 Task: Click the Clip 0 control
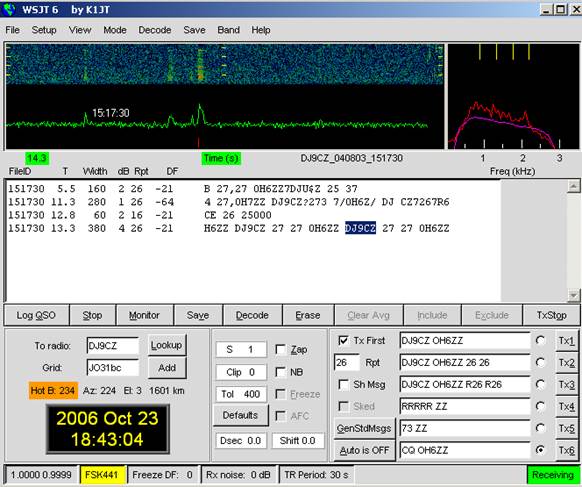pos(241,372)
